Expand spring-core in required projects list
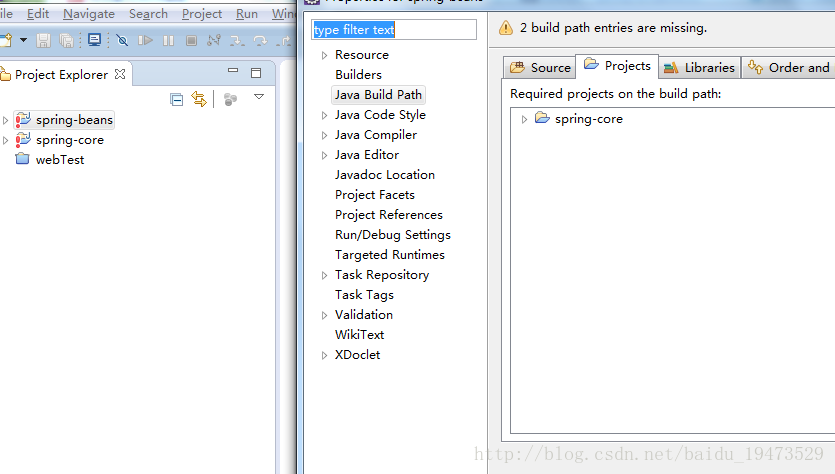This screenshot has height=474, width=835. click(x=524, y=120)
